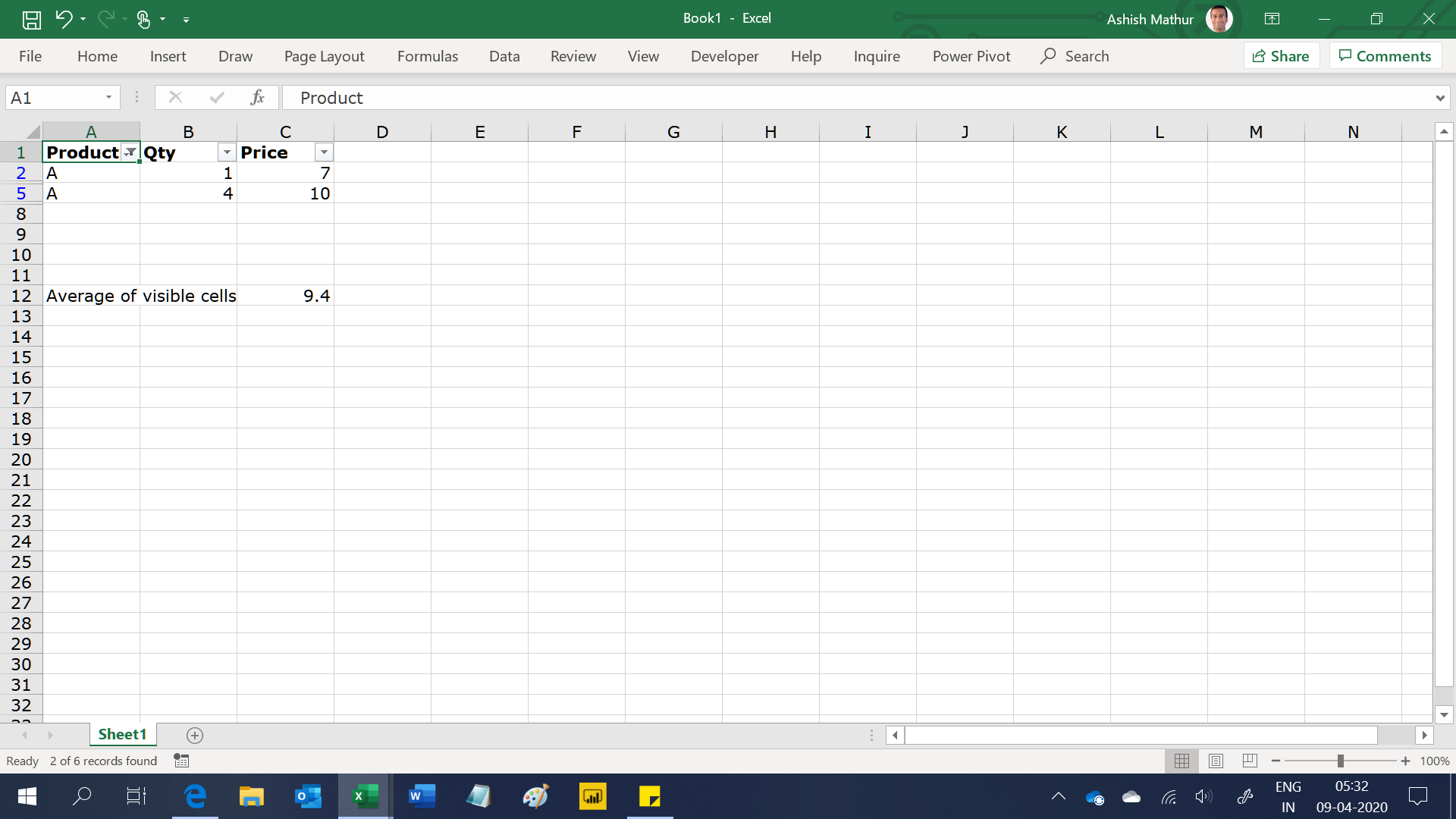Open Customize Quick Access Toolbar arrow
Image resolution: width=1456 pixels, height=819 pixels.
[187, 20]
